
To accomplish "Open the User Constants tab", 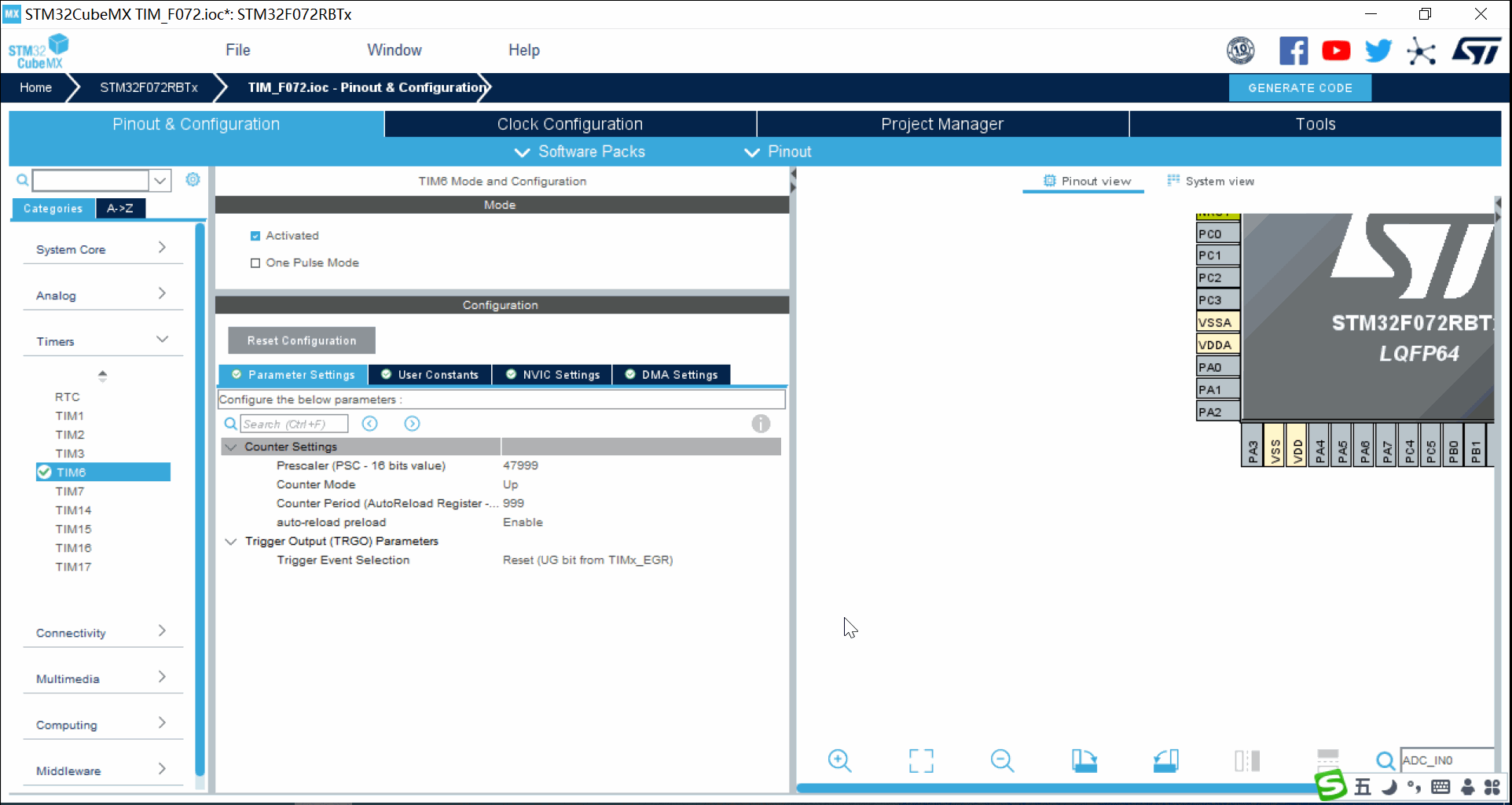I will [x=430, y=375].
